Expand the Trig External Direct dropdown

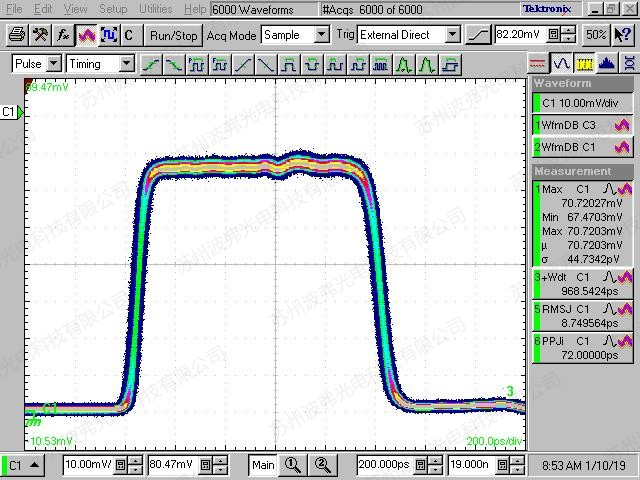[410, 34]
